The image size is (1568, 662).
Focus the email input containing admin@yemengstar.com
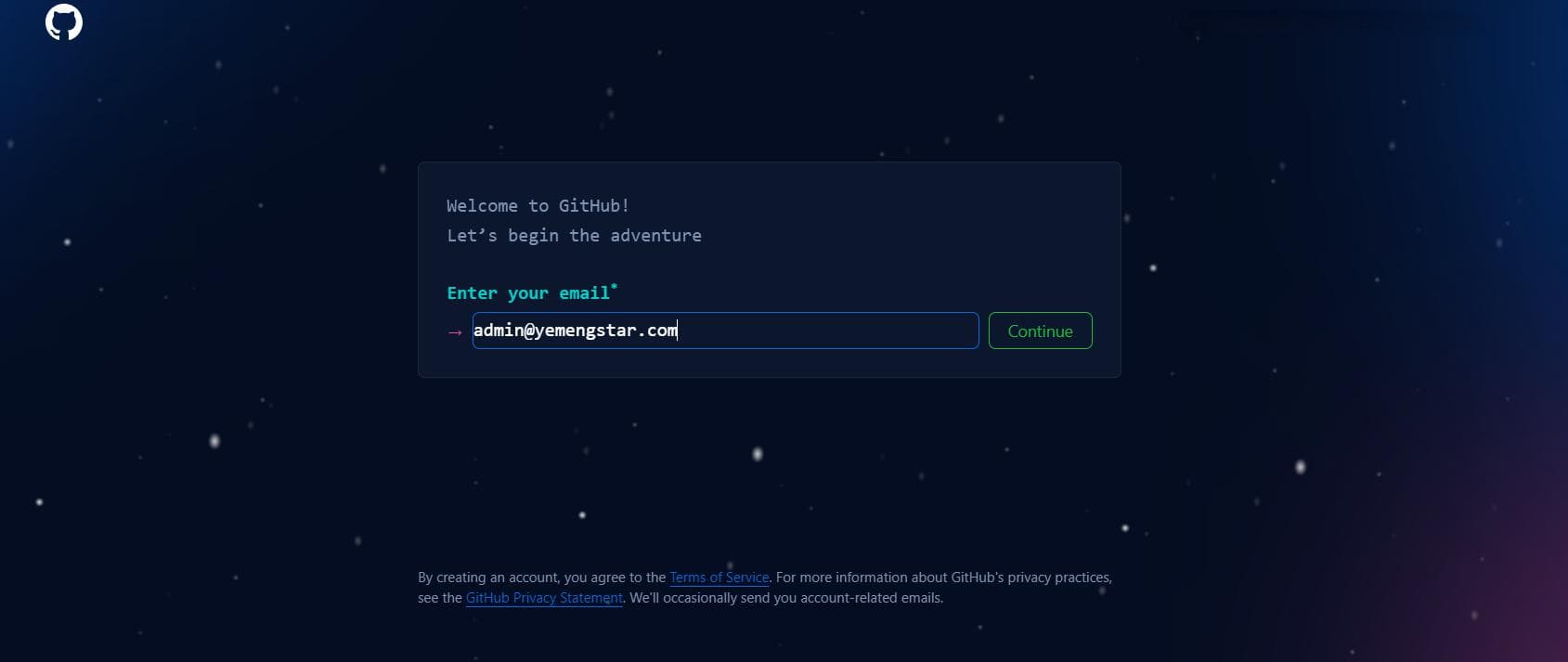(x=725, y=331)
